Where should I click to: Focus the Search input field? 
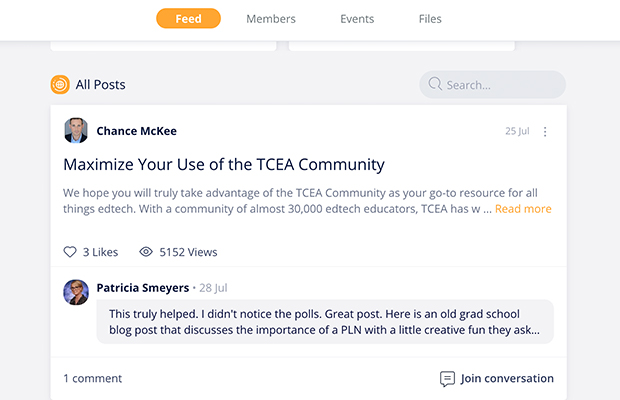pyautogui.click(x=500, y=85)
